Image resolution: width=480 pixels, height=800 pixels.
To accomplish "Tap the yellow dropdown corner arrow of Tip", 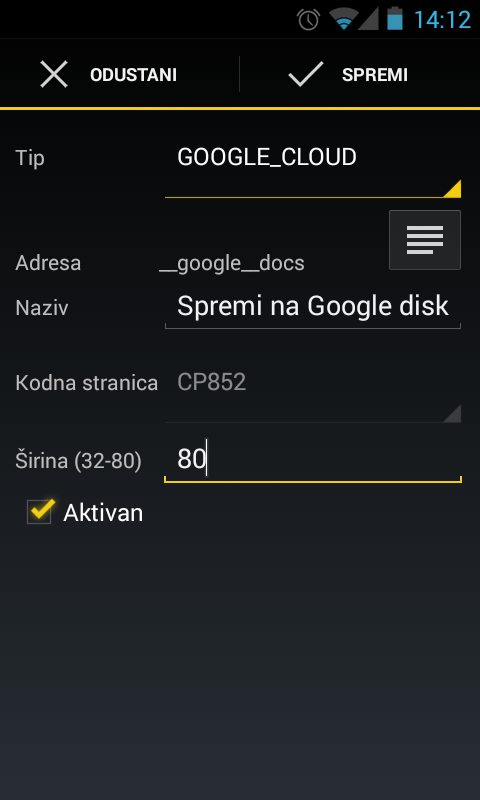I will coord(452,188).
